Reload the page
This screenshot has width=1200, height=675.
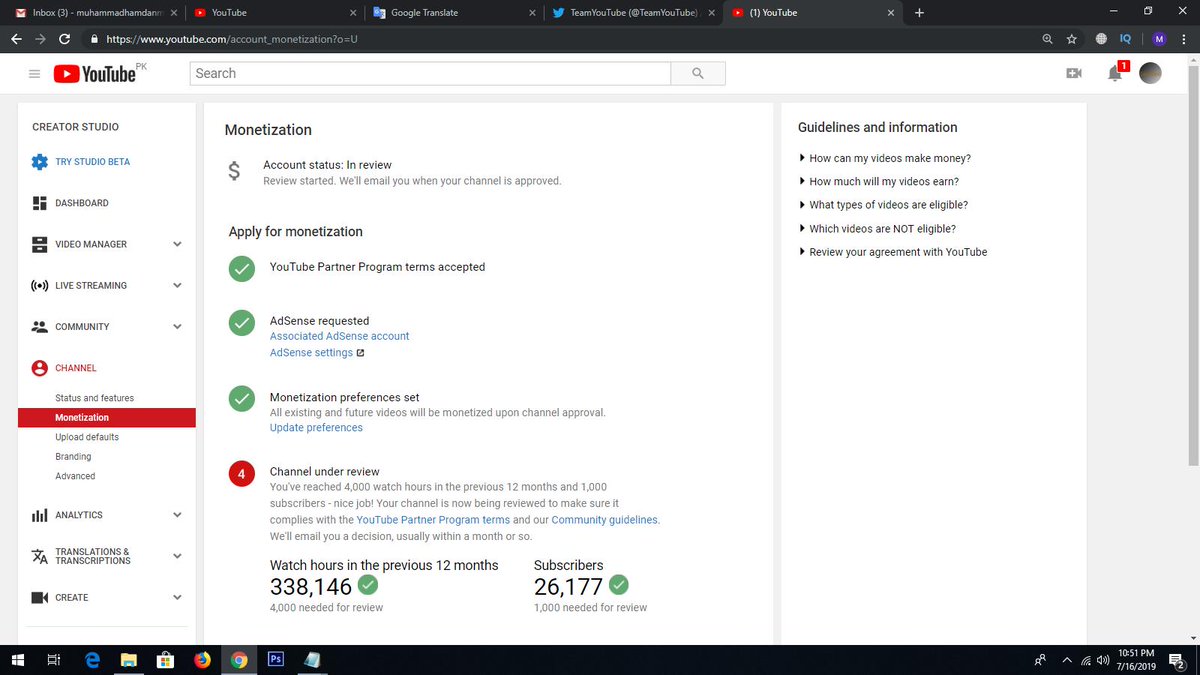(65, 39)
